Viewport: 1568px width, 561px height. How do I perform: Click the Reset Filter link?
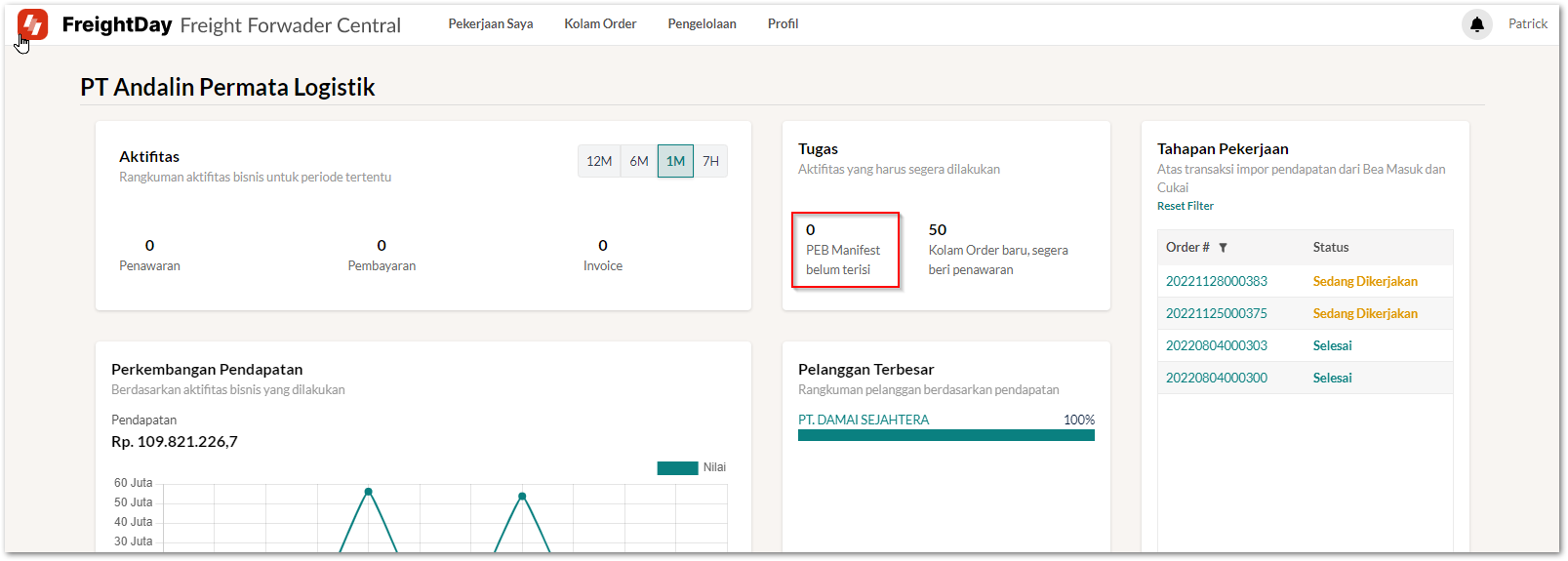pos(1186,206)
